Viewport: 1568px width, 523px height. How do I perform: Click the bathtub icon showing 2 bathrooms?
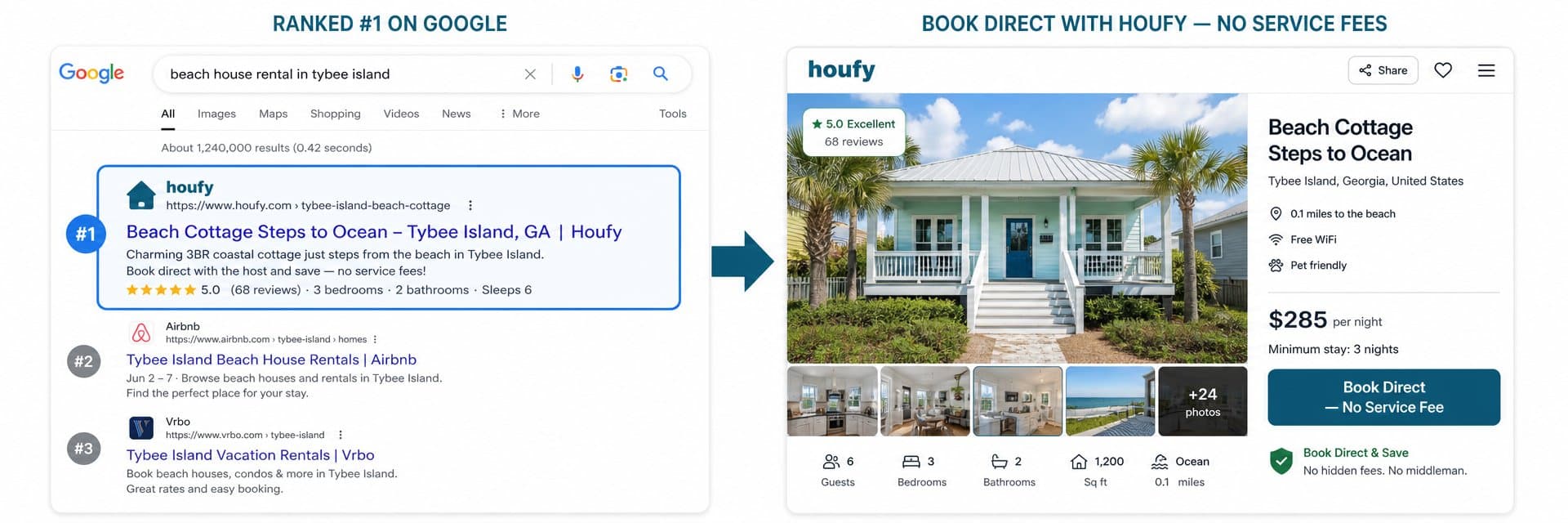click(x=999, y=462)
